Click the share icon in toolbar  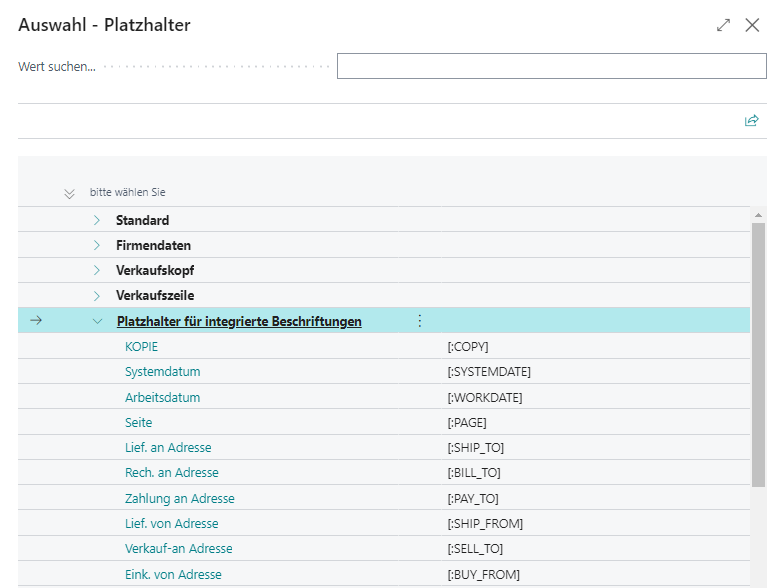tap(751, 121)
